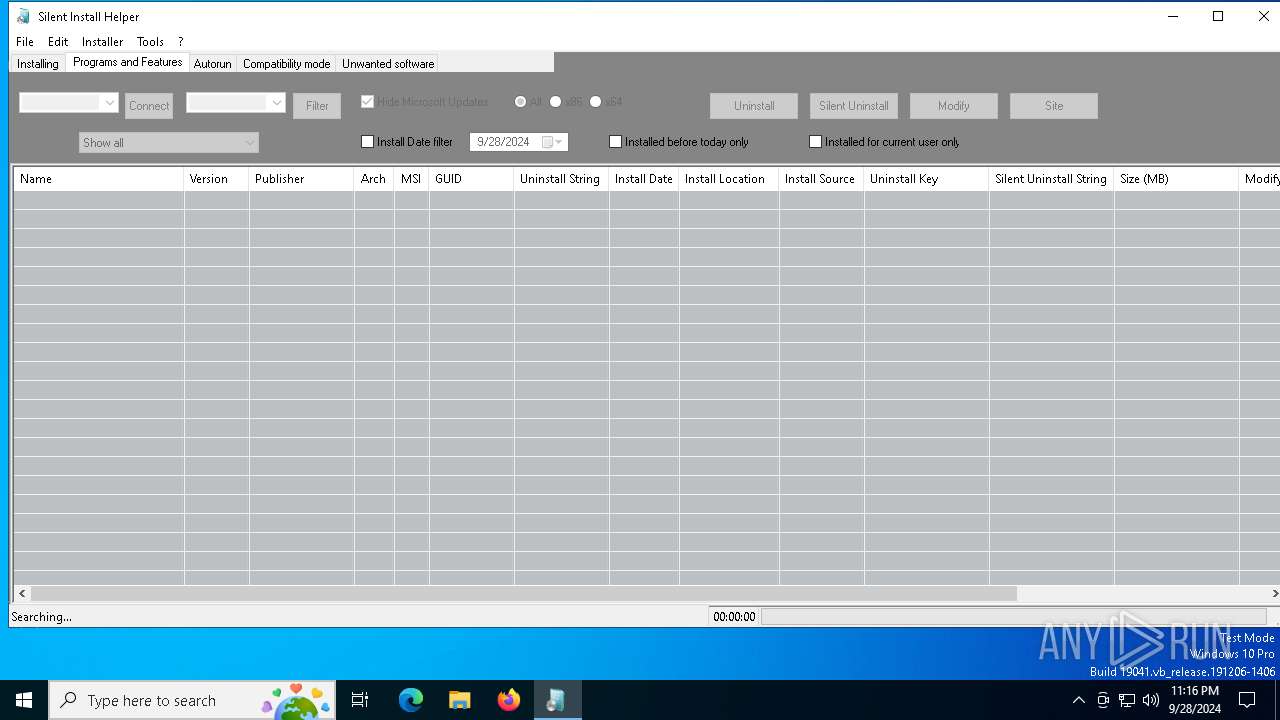Screen dimensions: 1280x720
Task: Switch to the Autorun tab
Action: pyautogui.click(x=212, y=64)
